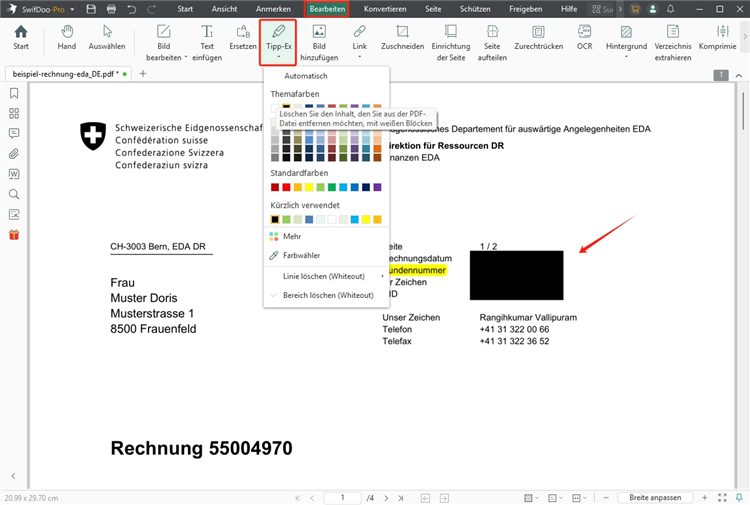The image size is (750, 505).
Task: Undo the last action
Action: tap(132, 9)
